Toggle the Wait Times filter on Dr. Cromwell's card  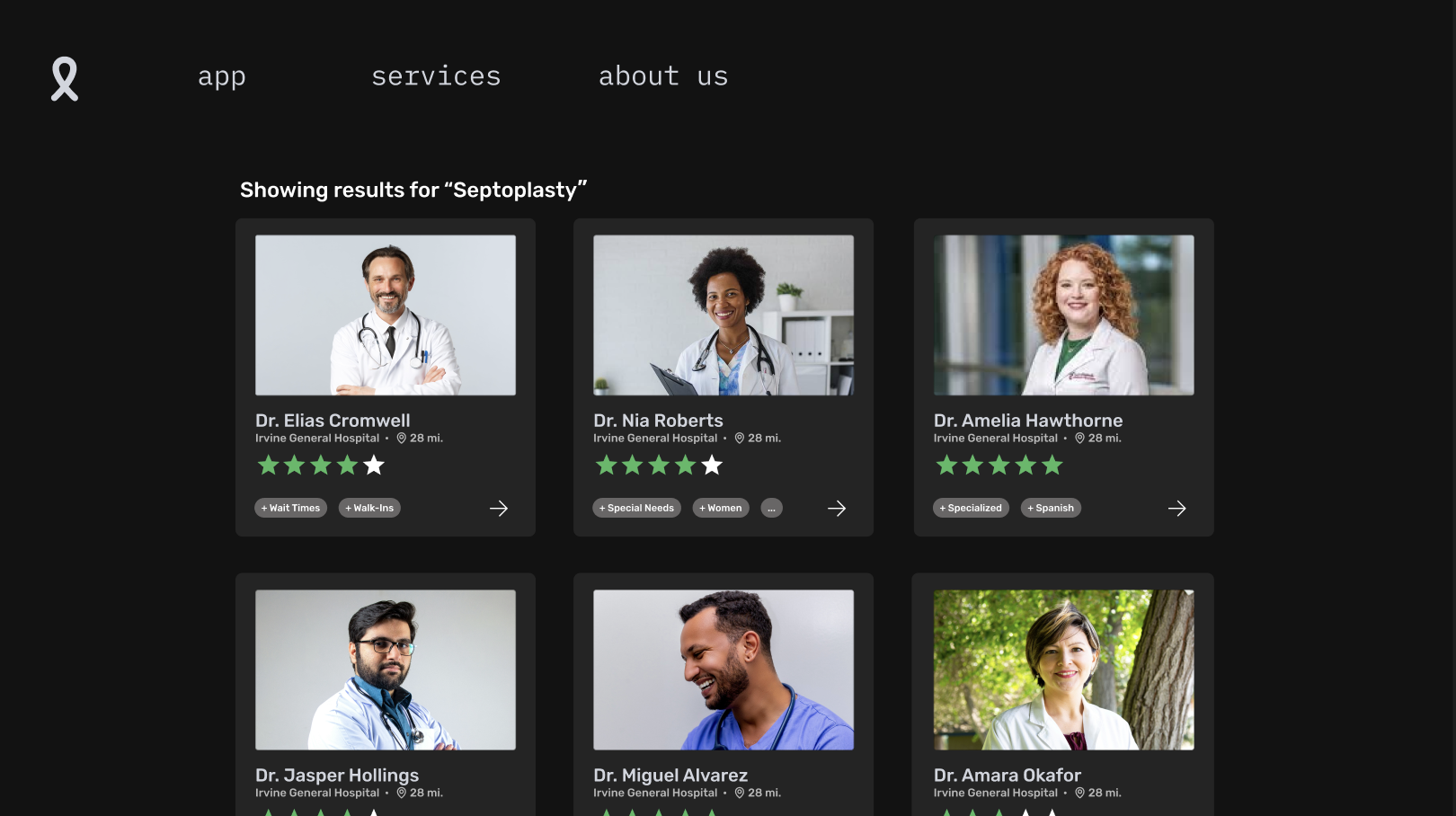[x=290, y=508]
